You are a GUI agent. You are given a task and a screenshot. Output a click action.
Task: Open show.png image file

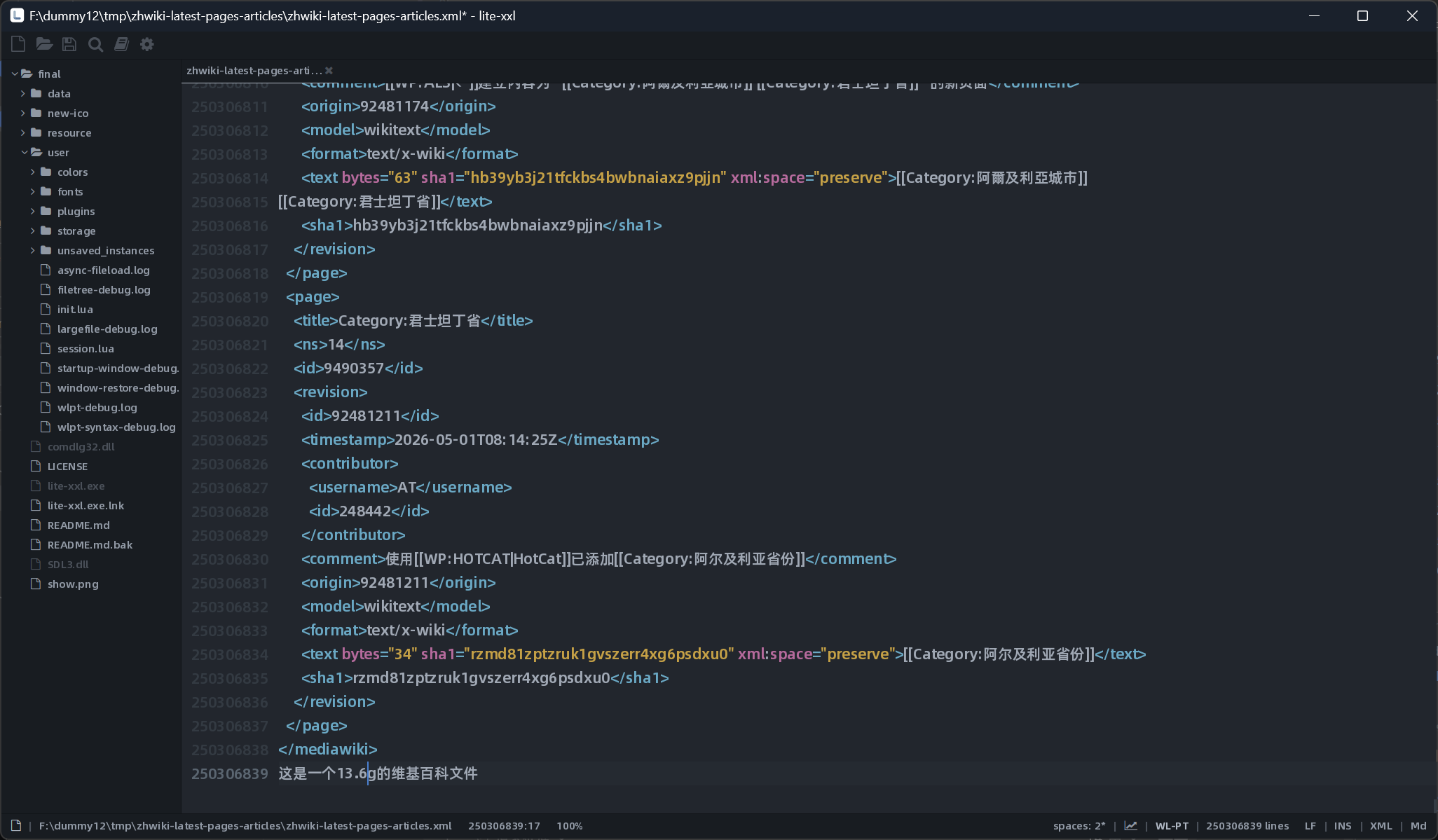[x=73, y=584]
